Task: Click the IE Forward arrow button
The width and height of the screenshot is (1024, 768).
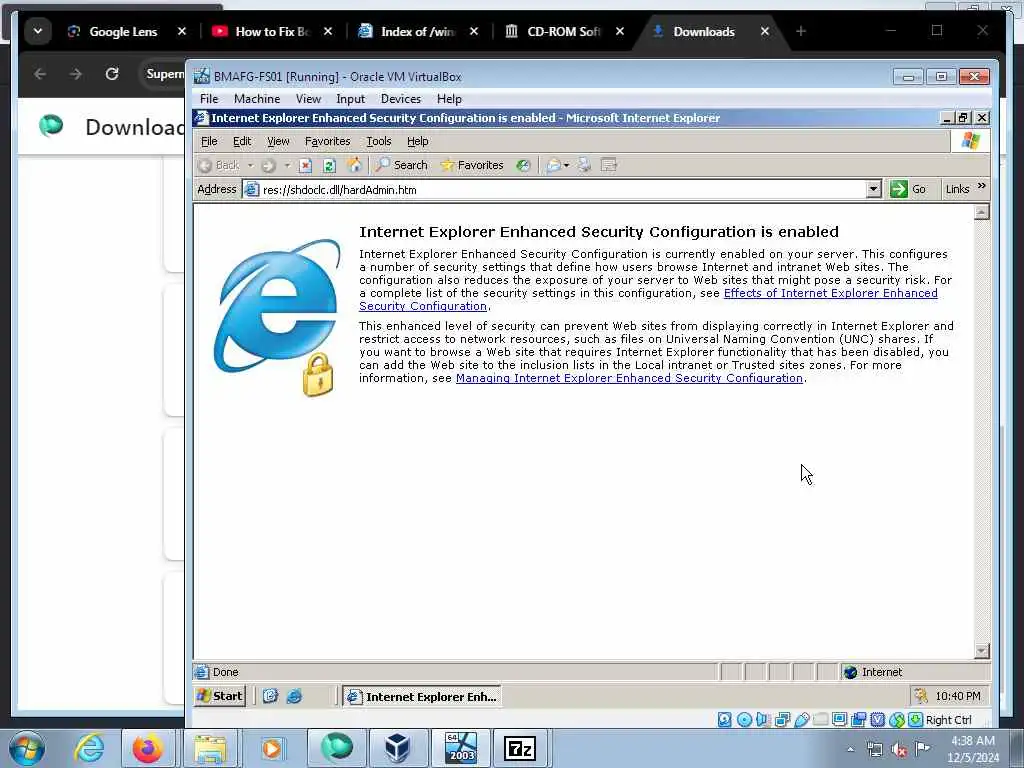Action: pos(268,165)
